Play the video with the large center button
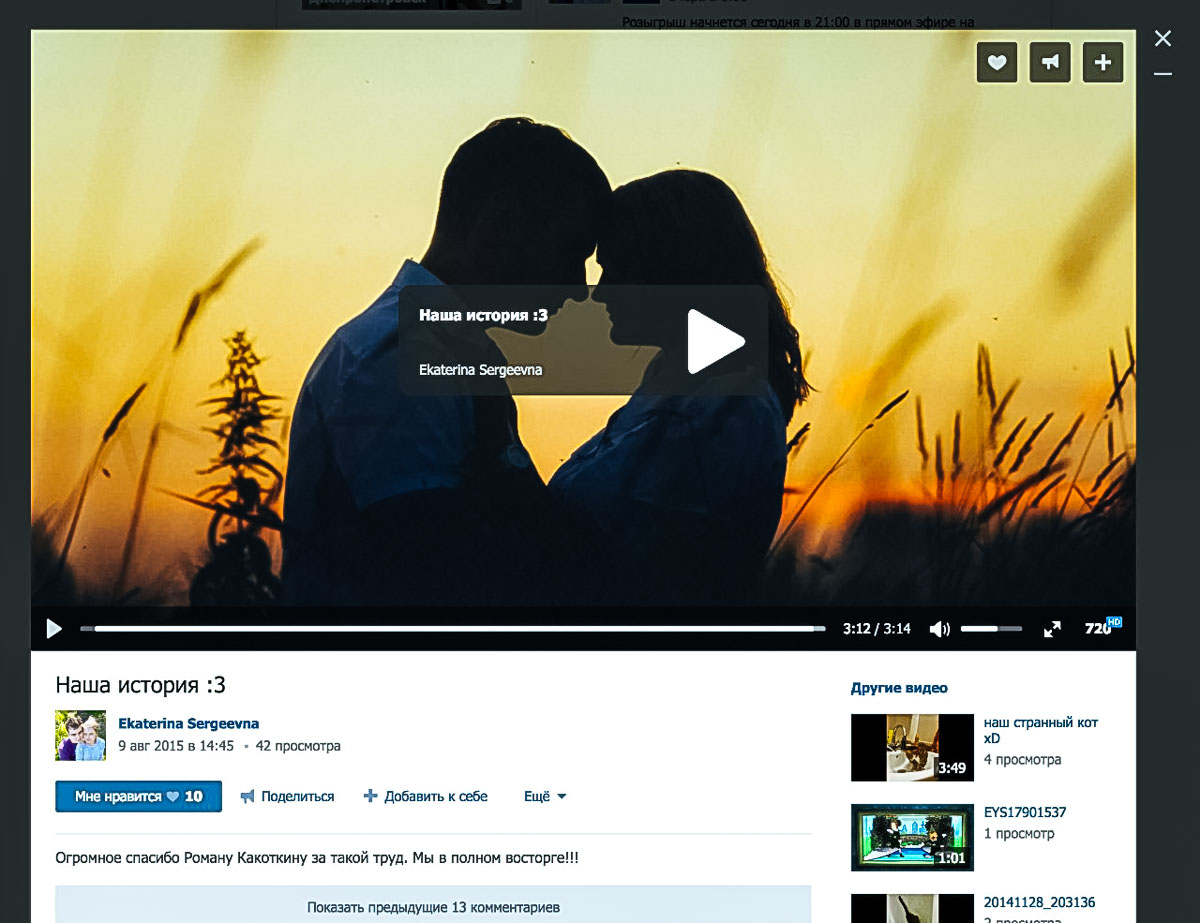The height and width of the screenshot is (923, 1200). click(716, 341)
